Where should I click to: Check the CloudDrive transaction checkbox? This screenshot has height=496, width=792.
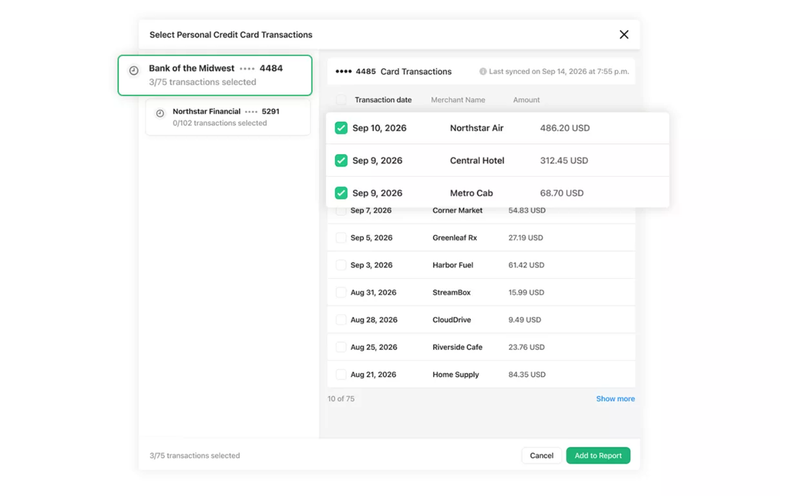(x=341, y=320)
